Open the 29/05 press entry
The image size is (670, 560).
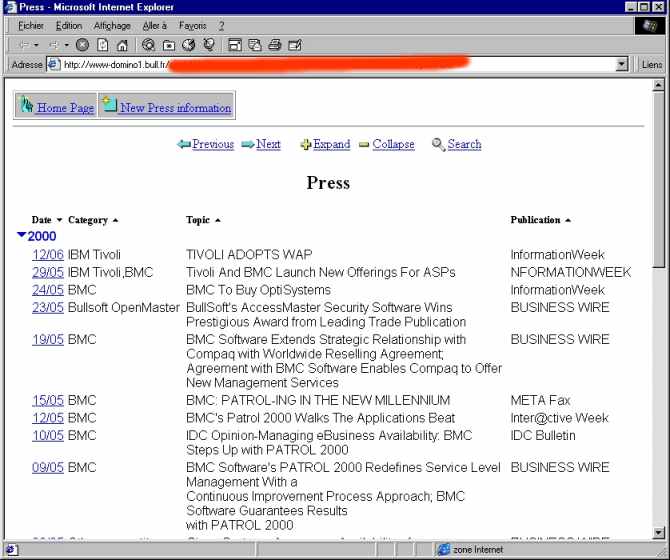click(48, 272)
